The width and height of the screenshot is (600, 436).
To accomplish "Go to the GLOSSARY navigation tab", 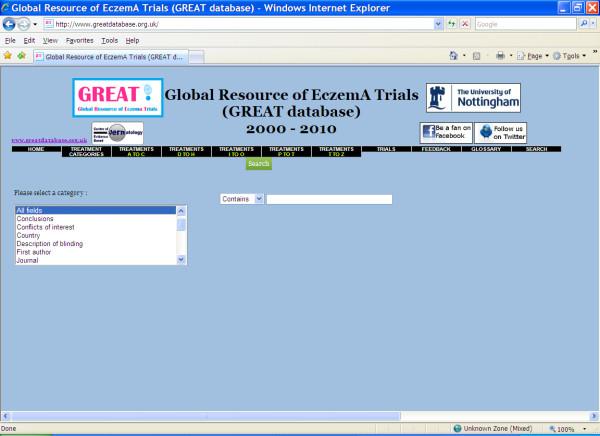I will pyautogui.click(x=487, y=149).
